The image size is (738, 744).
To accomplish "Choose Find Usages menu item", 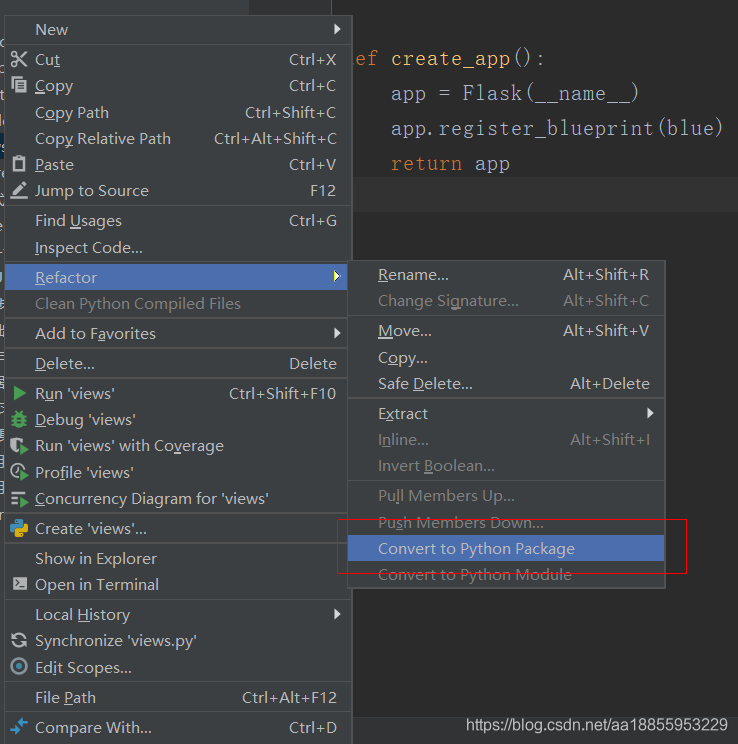I will pos(178,221).
